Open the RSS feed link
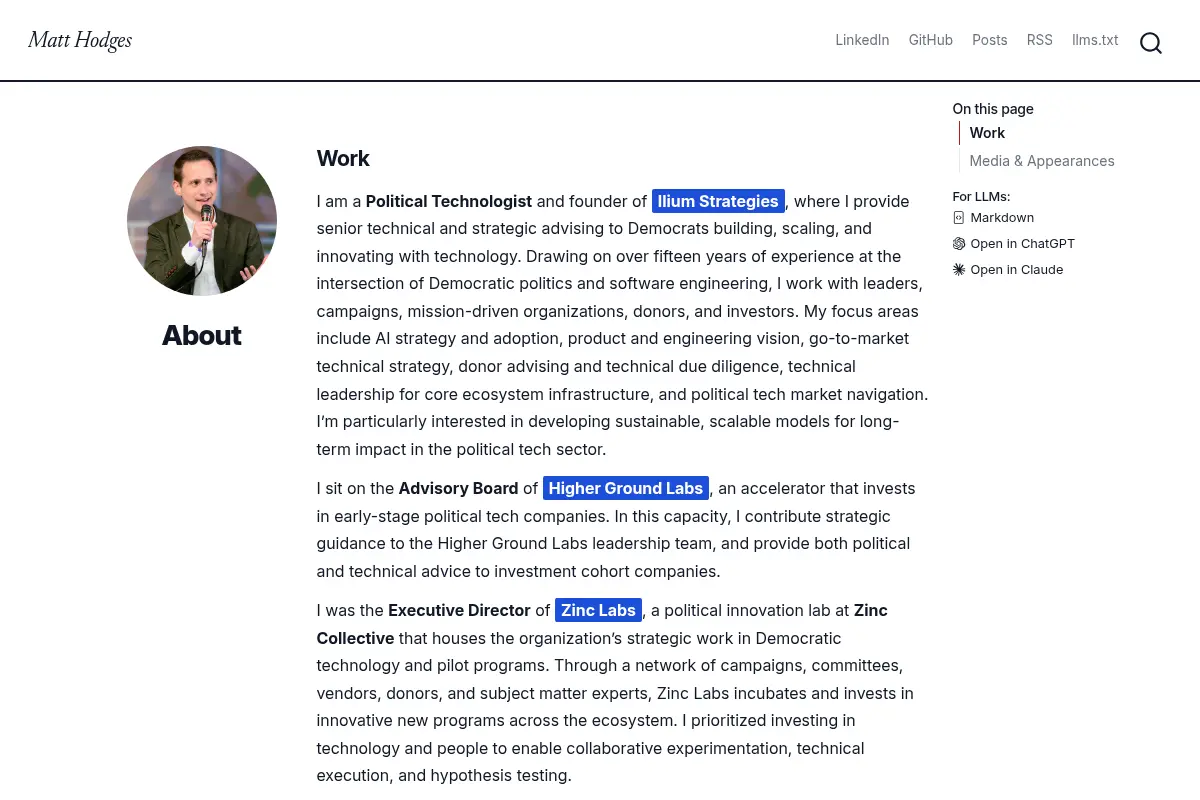 click(1040, 40)
